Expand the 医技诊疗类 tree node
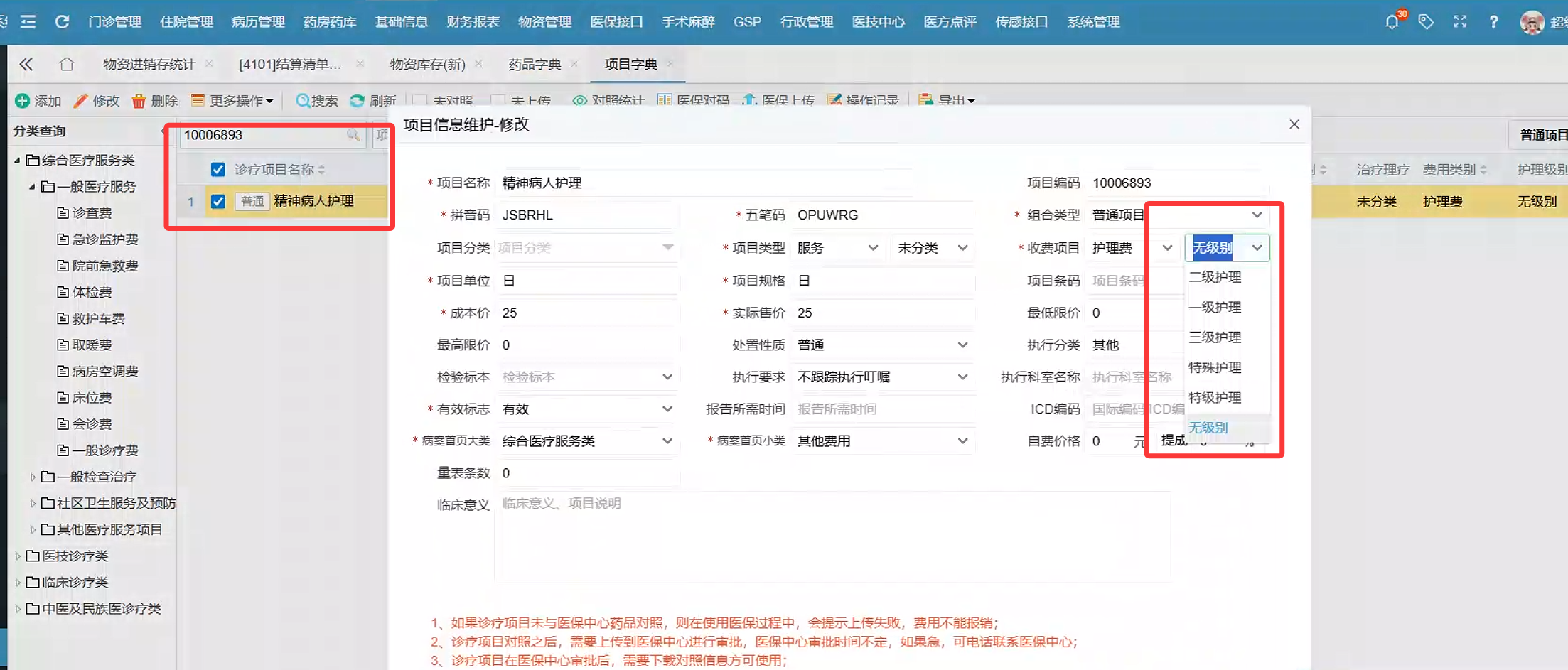Viewport: 1568px width, 670px height. 18,556
